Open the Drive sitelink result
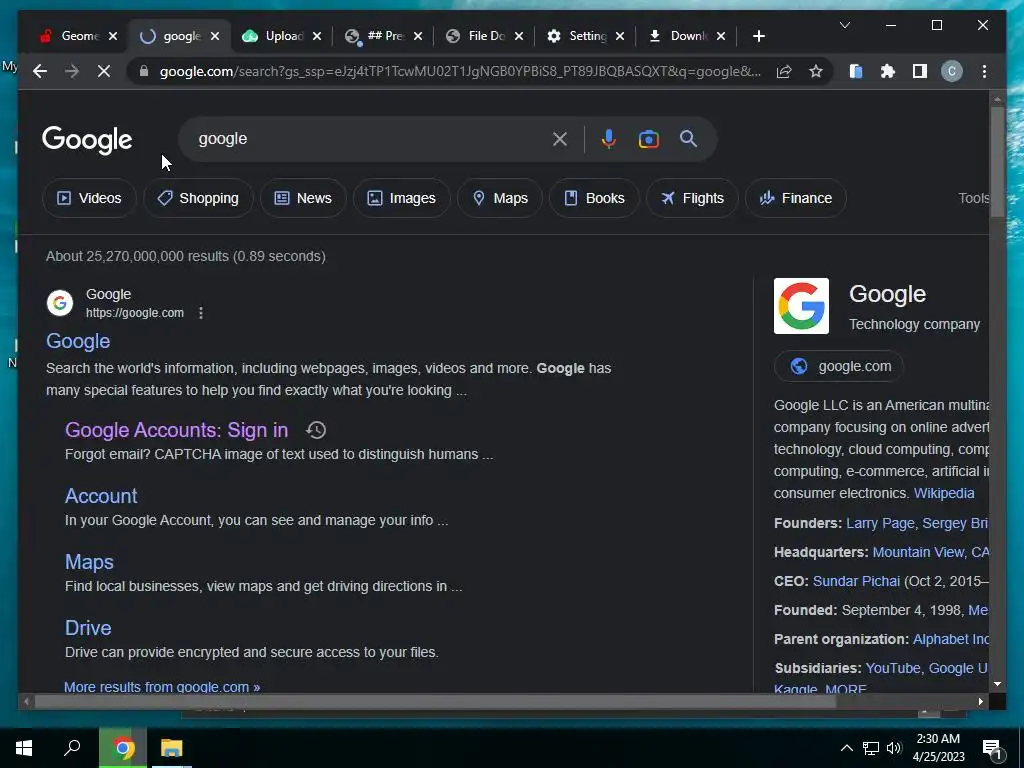The image size is (1024, 768). (88, 628)
